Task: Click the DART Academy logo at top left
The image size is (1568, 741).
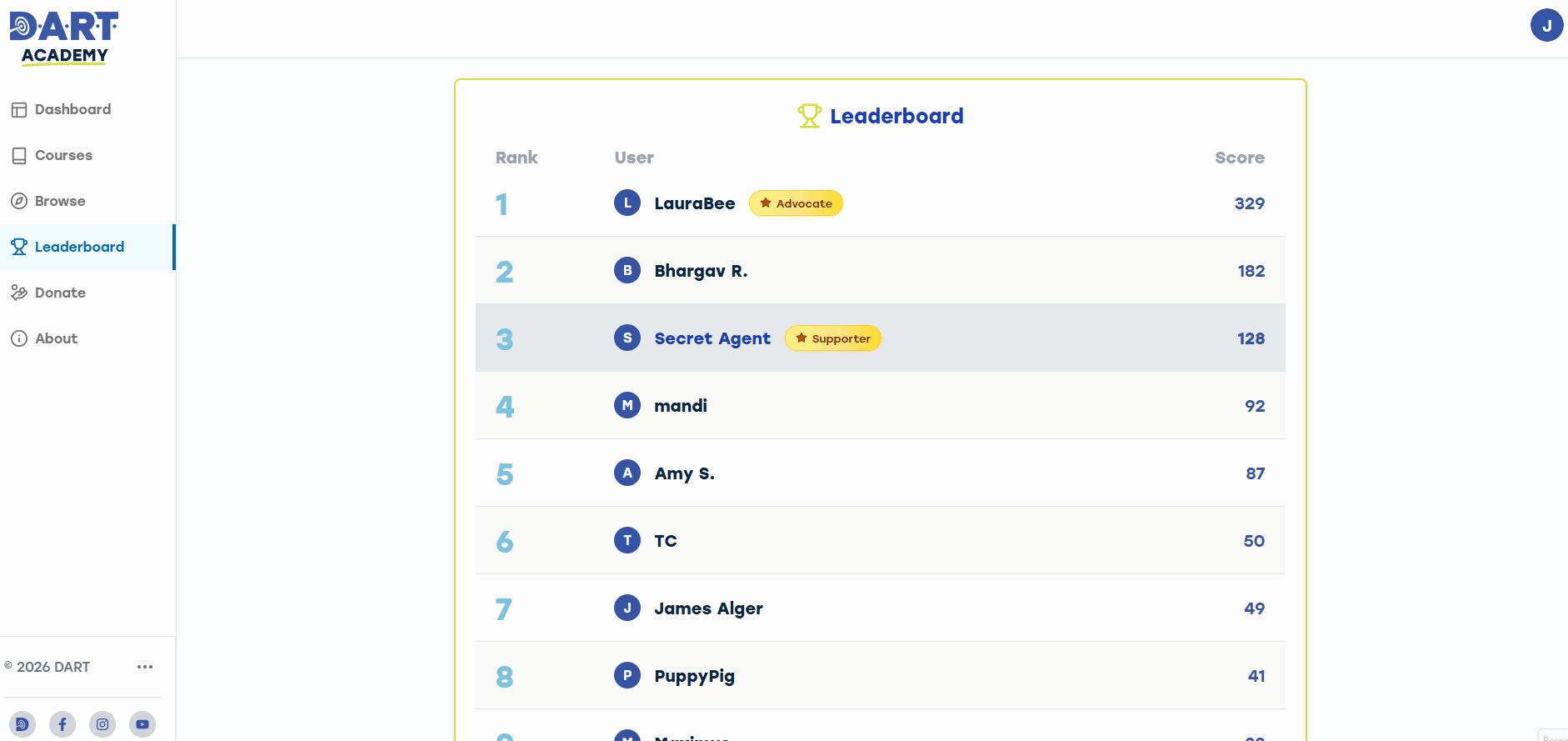Action: (x=64, y=37)
